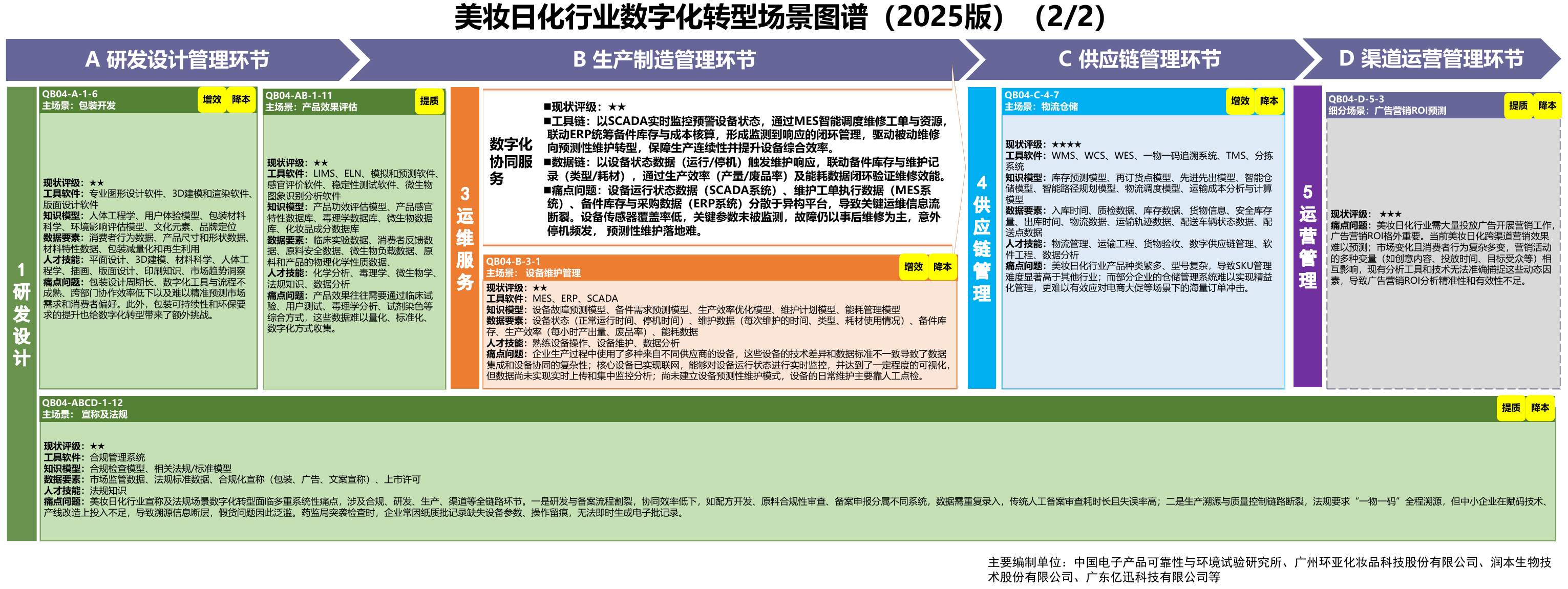Click the code QB04-B-3-1
The width and height of the screenshot is (1568, 589).
[513, 261]
